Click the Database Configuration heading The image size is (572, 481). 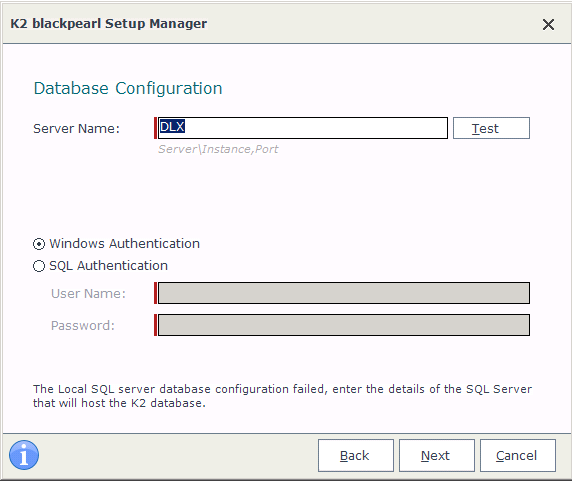click(x=128, y=88)
